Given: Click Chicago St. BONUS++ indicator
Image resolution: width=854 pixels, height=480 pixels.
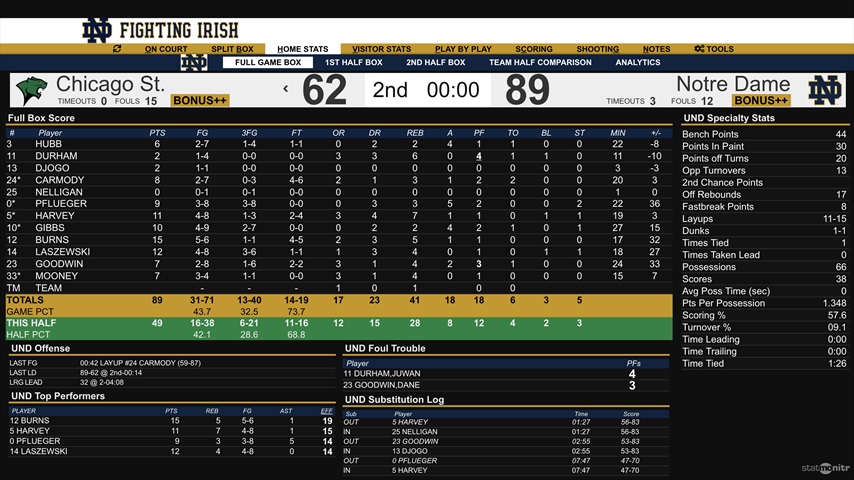Looking at the screenshot, I should point(200,101).
